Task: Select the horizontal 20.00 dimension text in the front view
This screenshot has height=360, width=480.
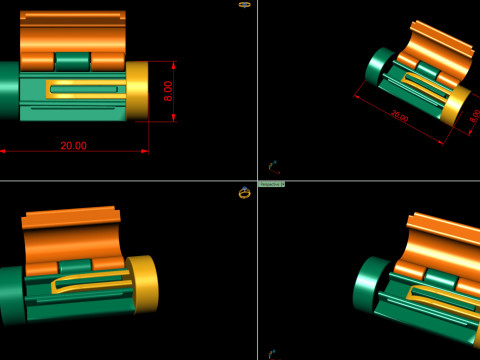Action: tap(73, 146)
